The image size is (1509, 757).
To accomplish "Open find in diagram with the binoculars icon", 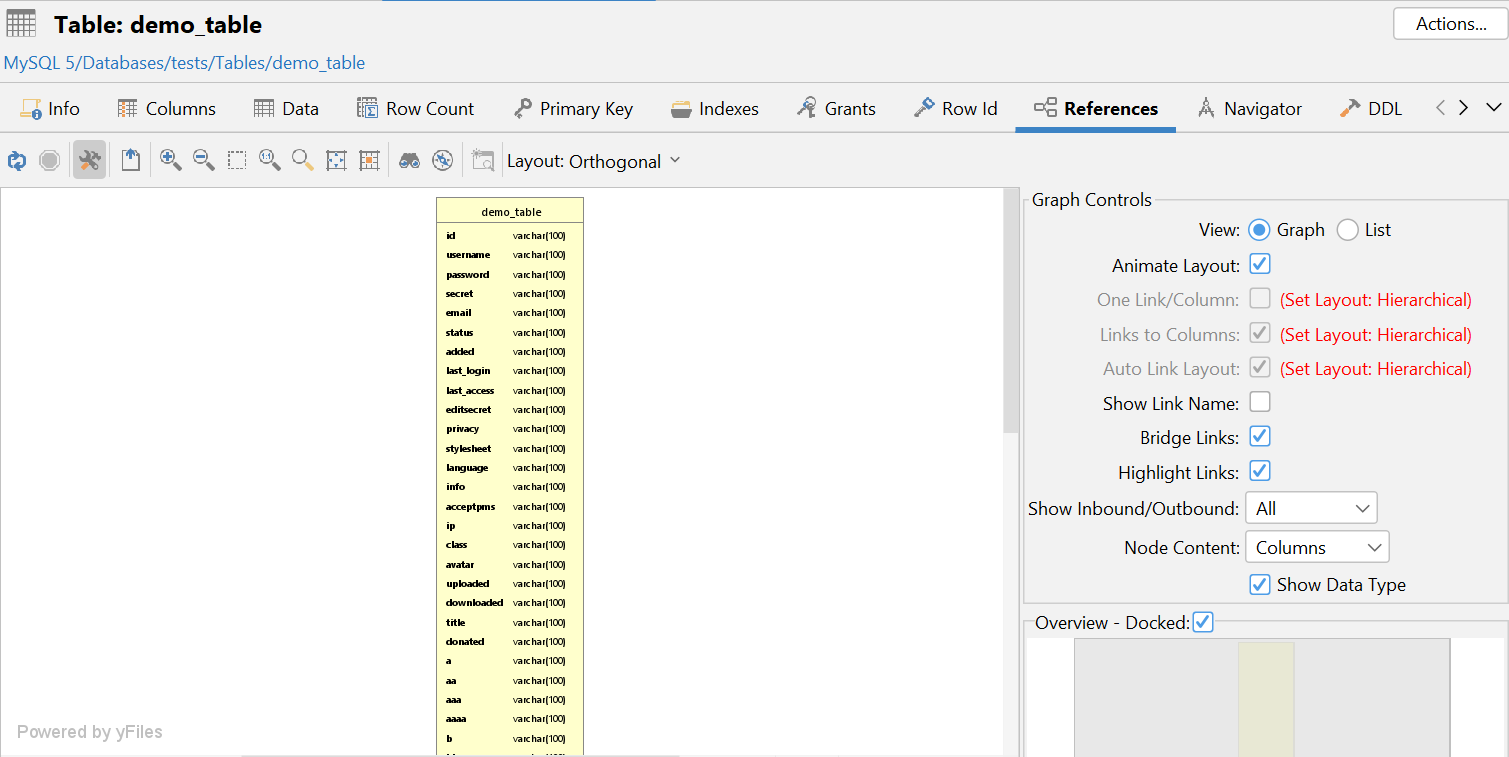I will click(409, 160).
